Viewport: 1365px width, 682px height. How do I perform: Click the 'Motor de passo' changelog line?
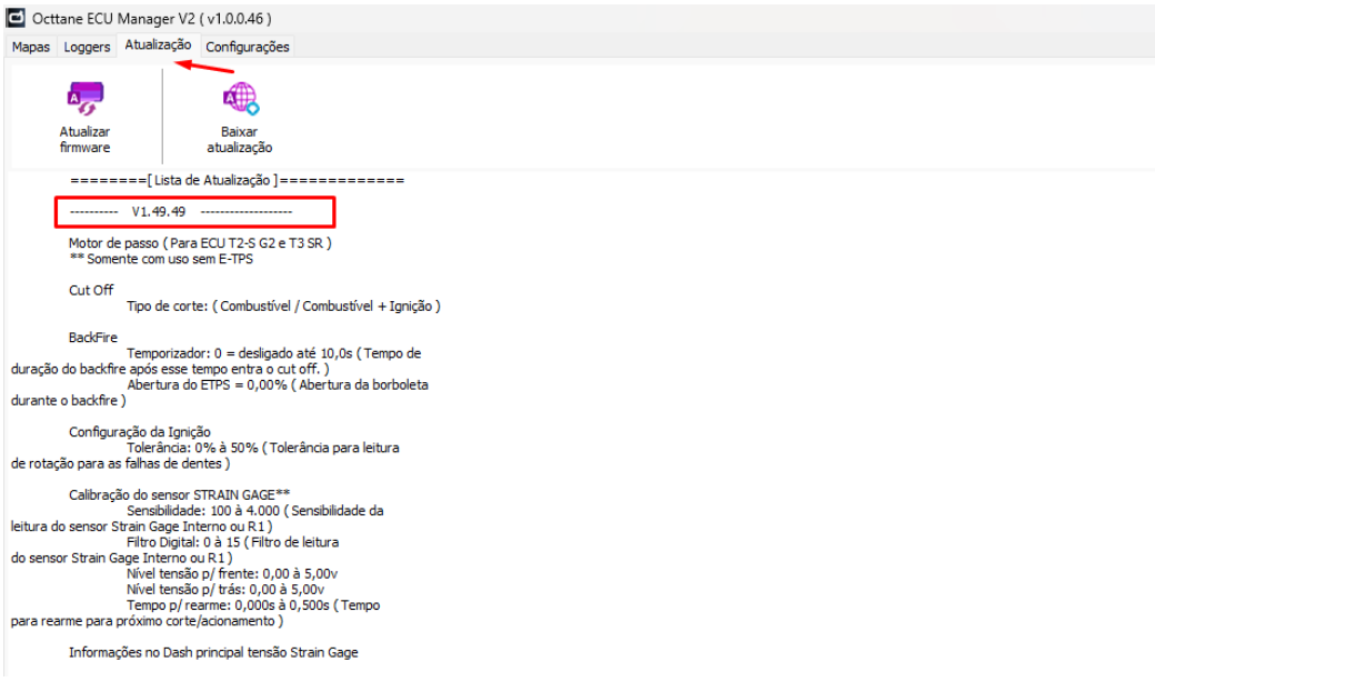(200, 243)
